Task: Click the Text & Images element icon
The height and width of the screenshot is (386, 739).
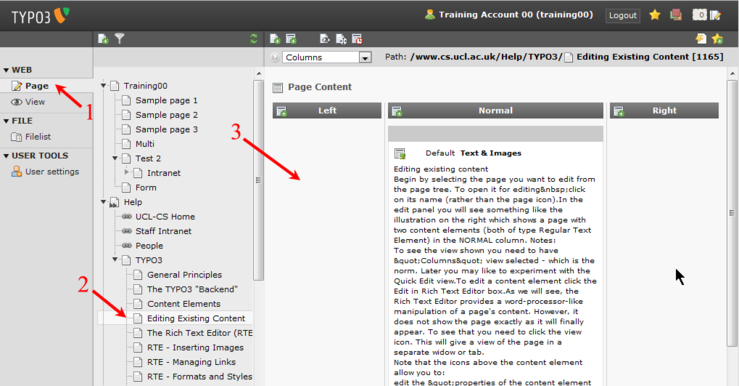Action: point(400,154)
